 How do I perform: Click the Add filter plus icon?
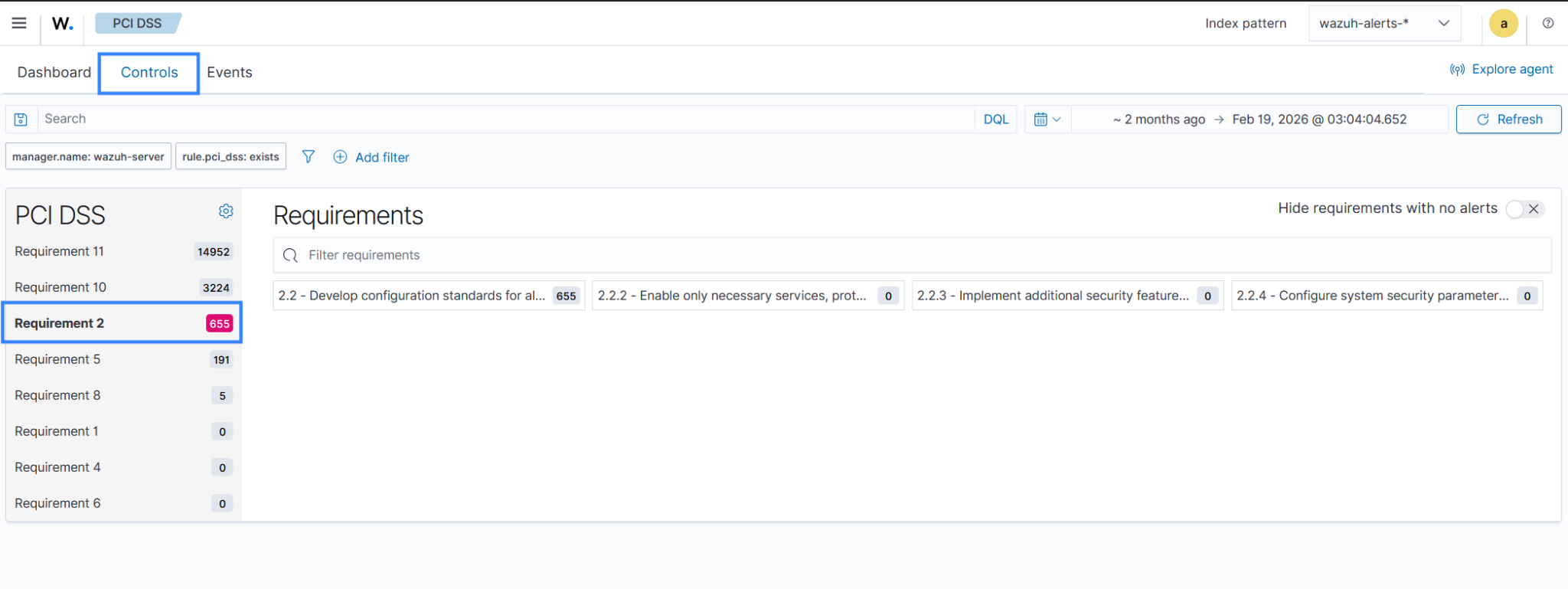(x=341, y=157)
